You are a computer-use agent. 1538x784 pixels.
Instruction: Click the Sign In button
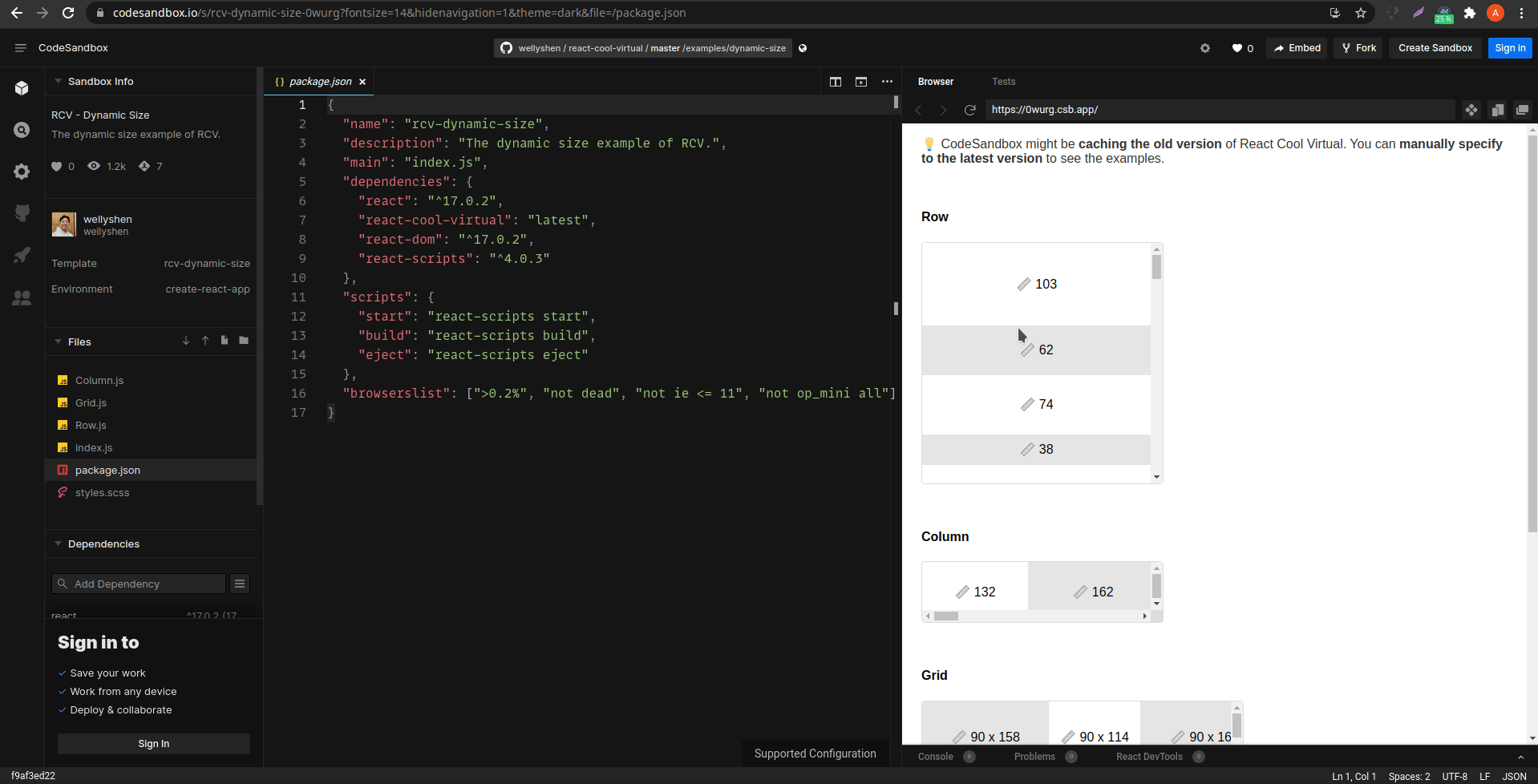pos(153,743)
